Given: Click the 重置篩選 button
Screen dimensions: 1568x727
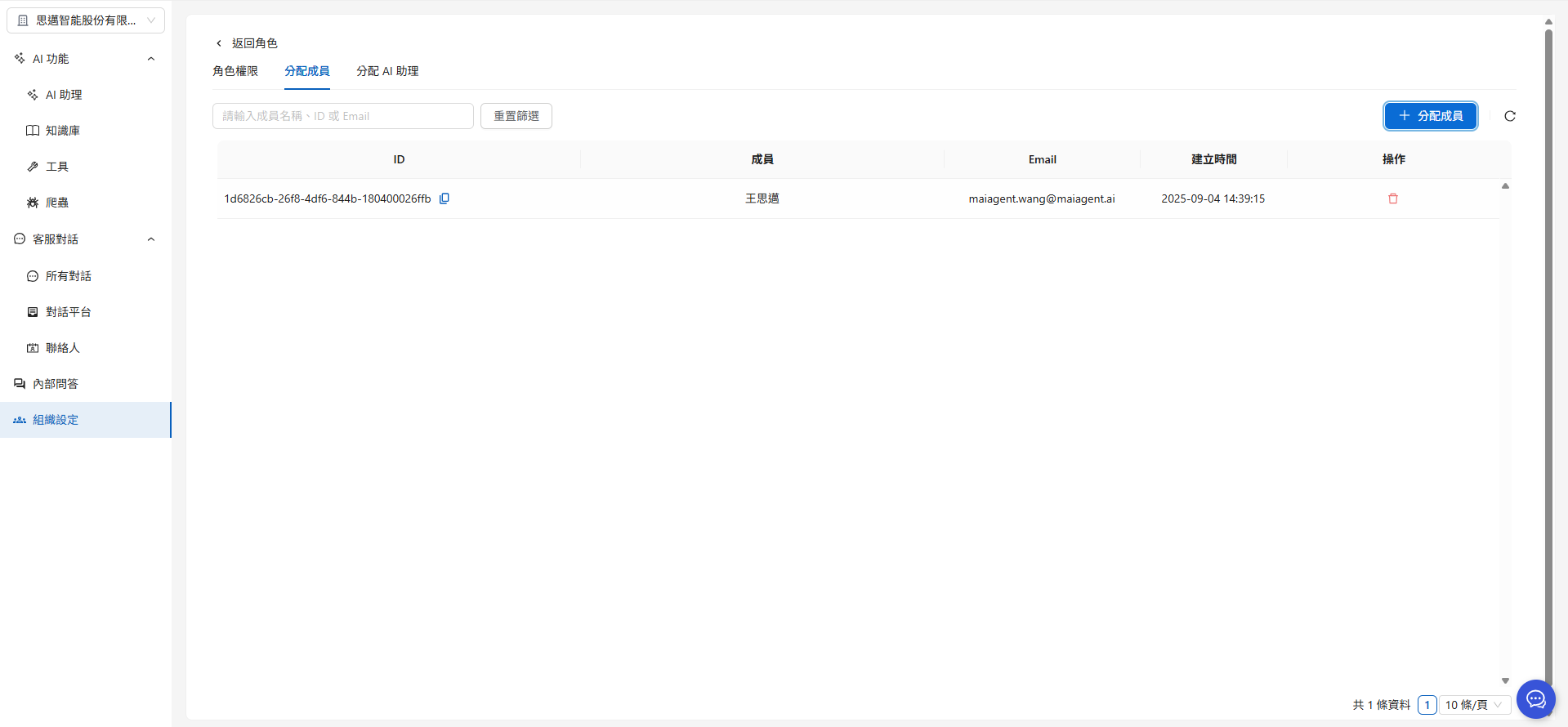Looking at the screenshot, I should pos(516,116).
